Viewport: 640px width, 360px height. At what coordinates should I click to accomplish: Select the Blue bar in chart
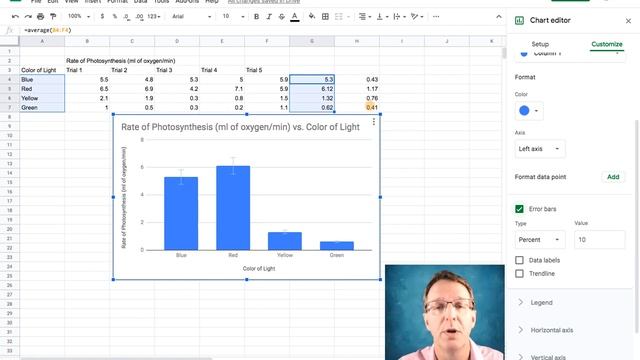point(181,213)
